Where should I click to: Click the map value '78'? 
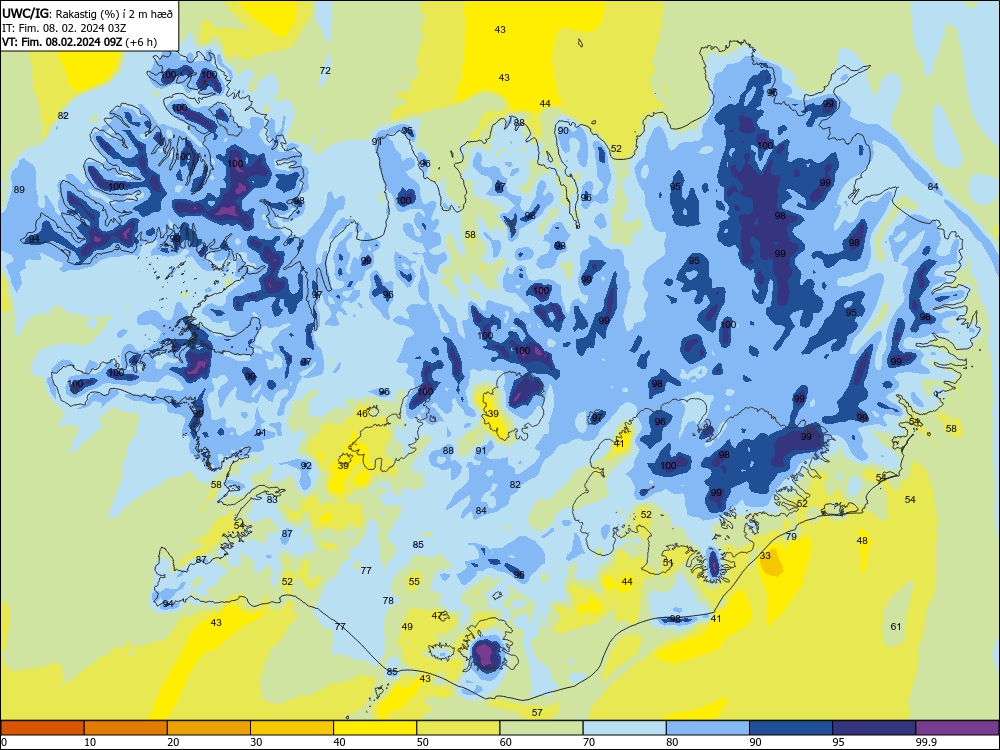388,600
